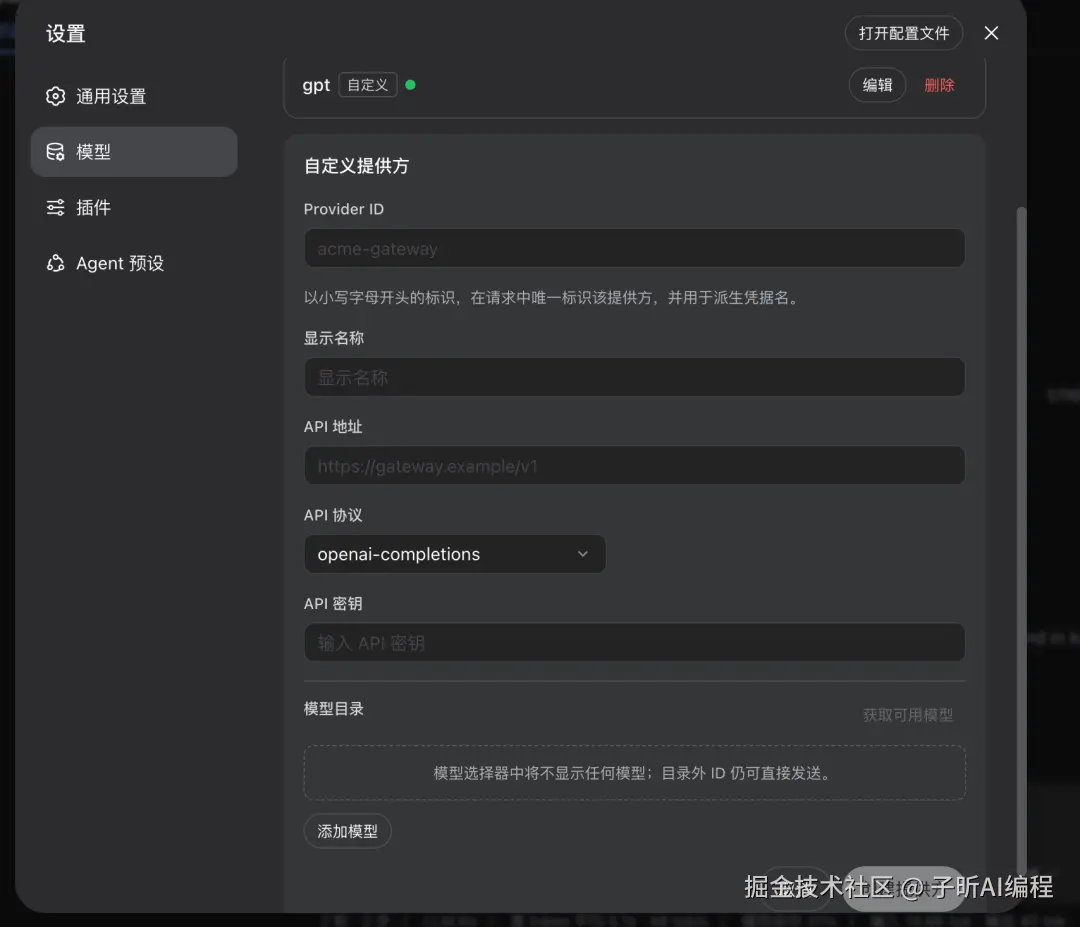1080x927 pixels.
Task: Delete the gpt provider via 删除
Action: pyautogui.click(x=939, y=85)
